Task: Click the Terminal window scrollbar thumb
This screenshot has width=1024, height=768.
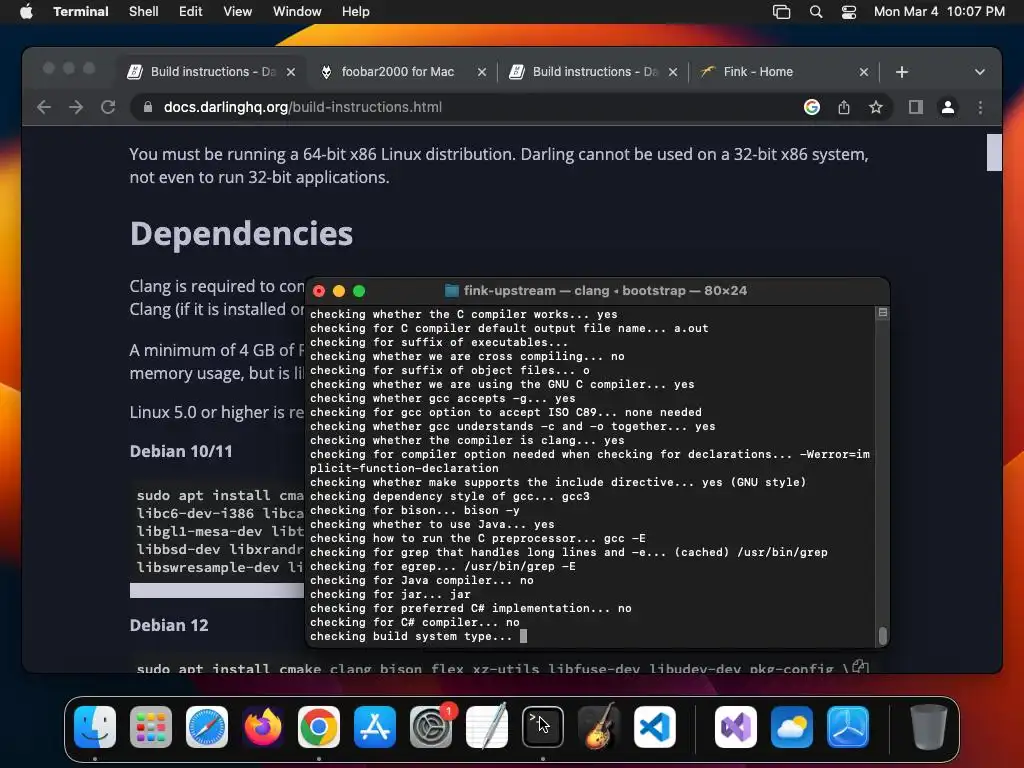Action: click(883, 635)
